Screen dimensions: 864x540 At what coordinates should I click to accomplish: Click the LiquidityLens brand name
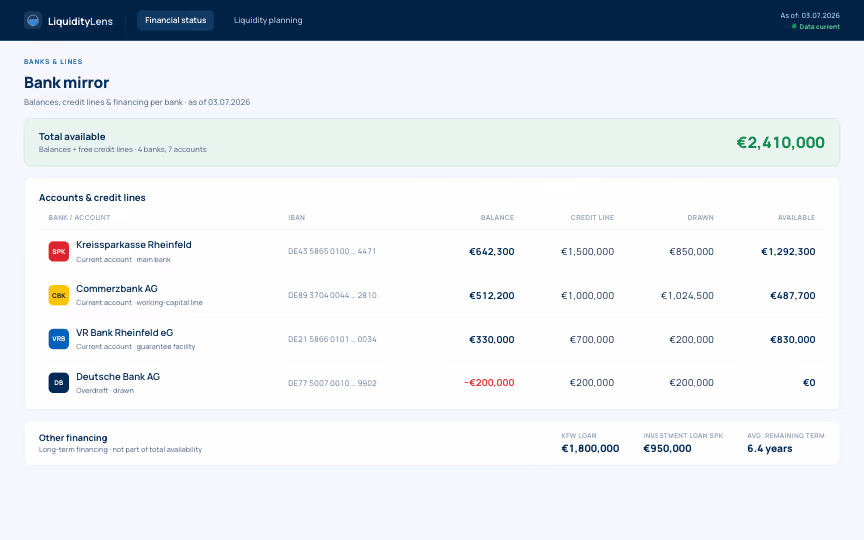80,21
